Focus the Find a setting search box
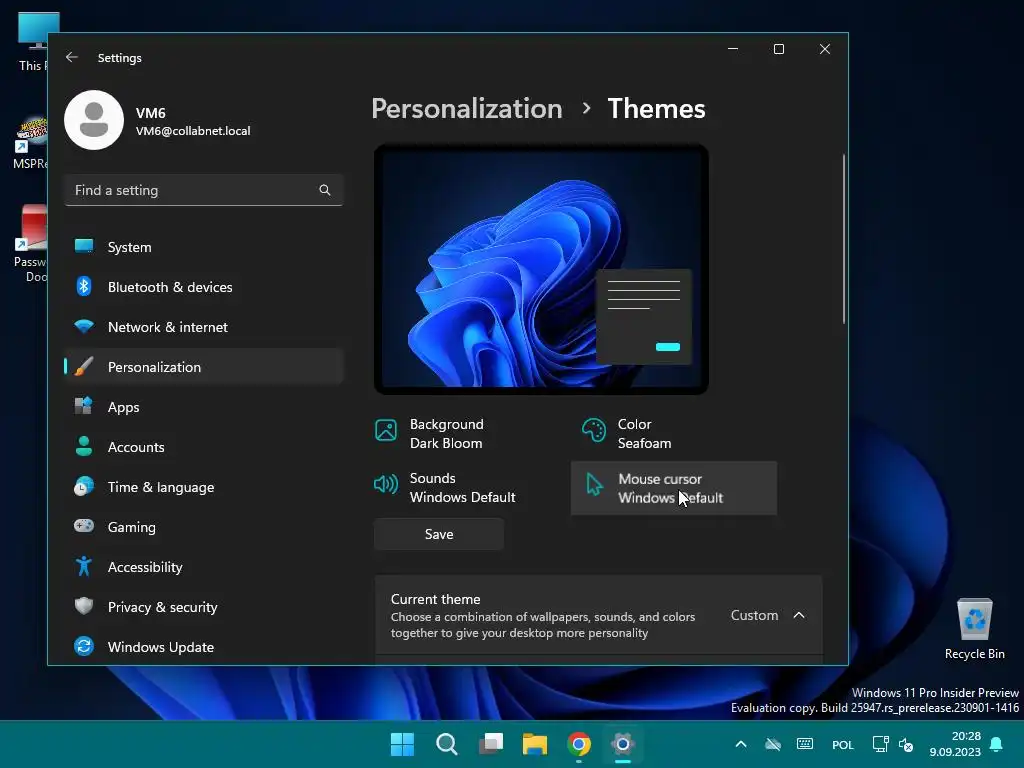Image resolution: width=1024 pixels, height=768 pixels. coord(204,190)
